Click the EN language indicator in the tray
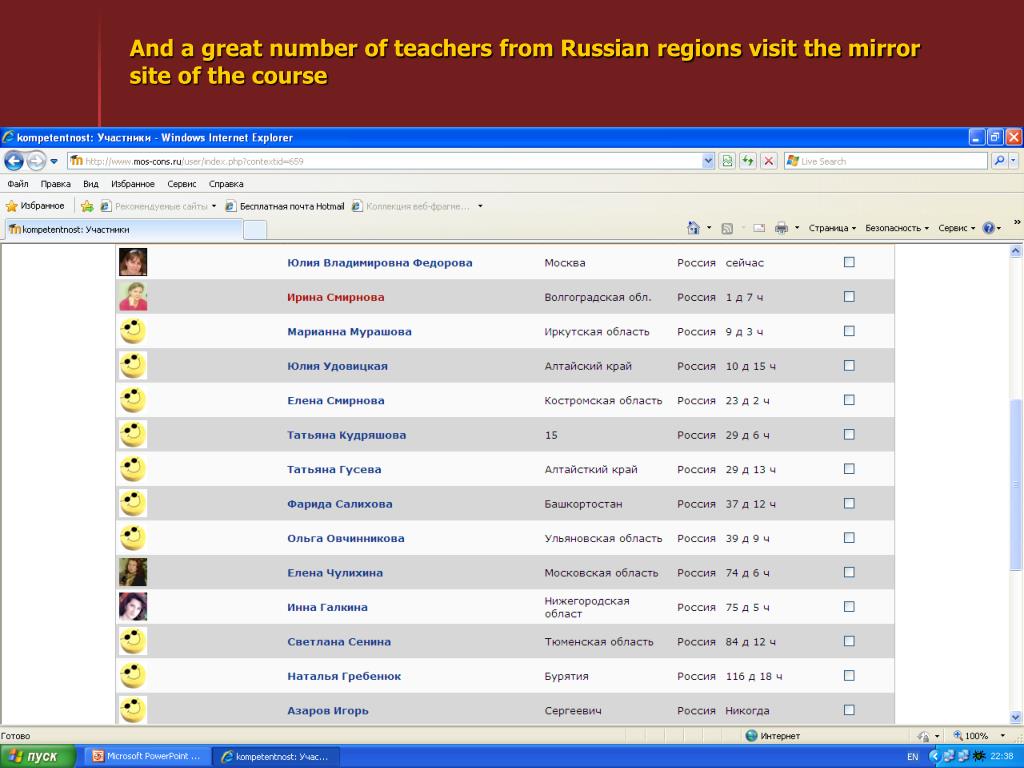1024x768 pixels. point(912,757)
